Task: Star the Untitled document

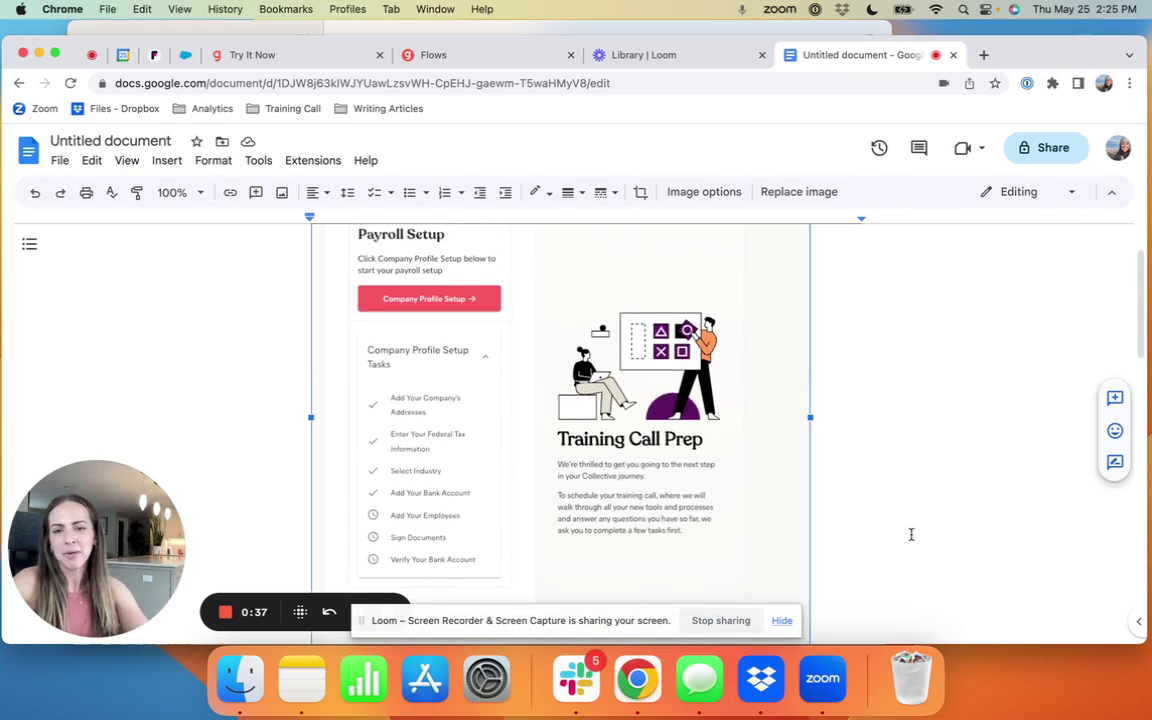Action: 196,141
